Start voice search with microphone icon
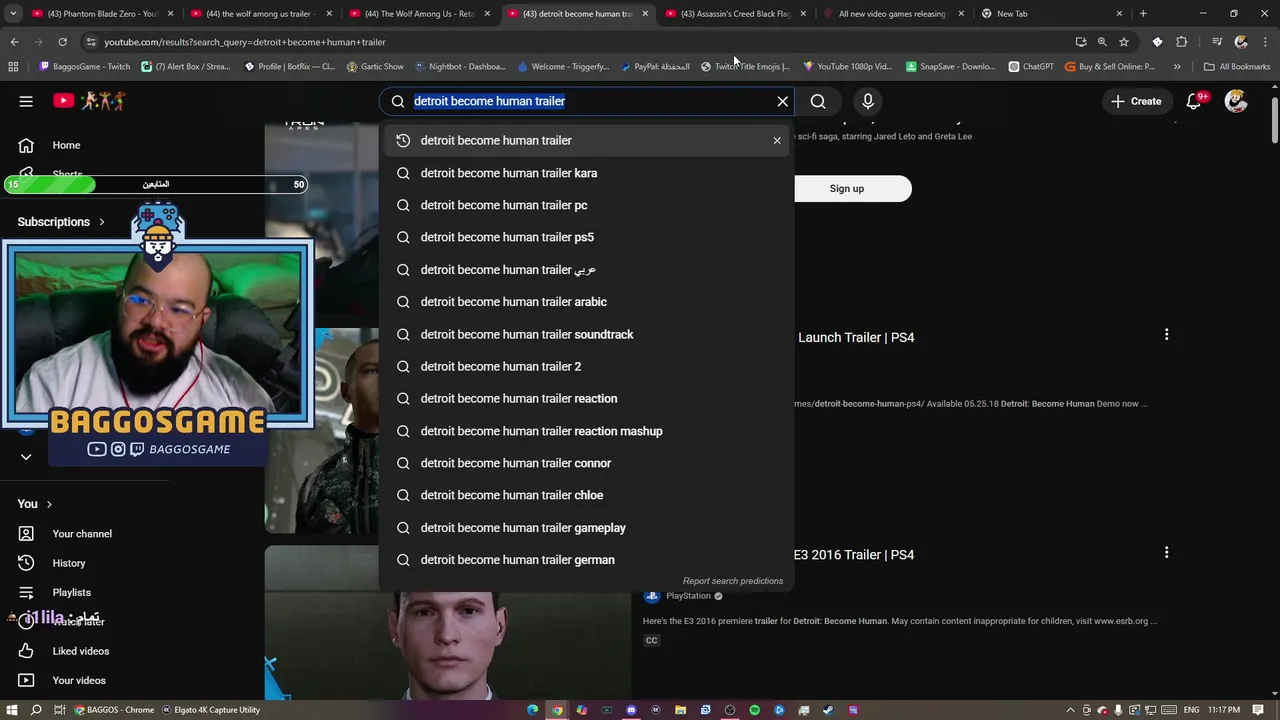This screenshot has height=720, width=1280. 868,101
